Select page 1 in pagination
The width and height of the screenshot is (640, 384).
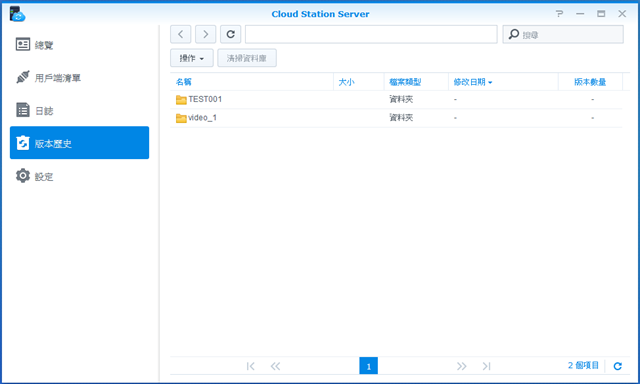click(x=369, y=366)
